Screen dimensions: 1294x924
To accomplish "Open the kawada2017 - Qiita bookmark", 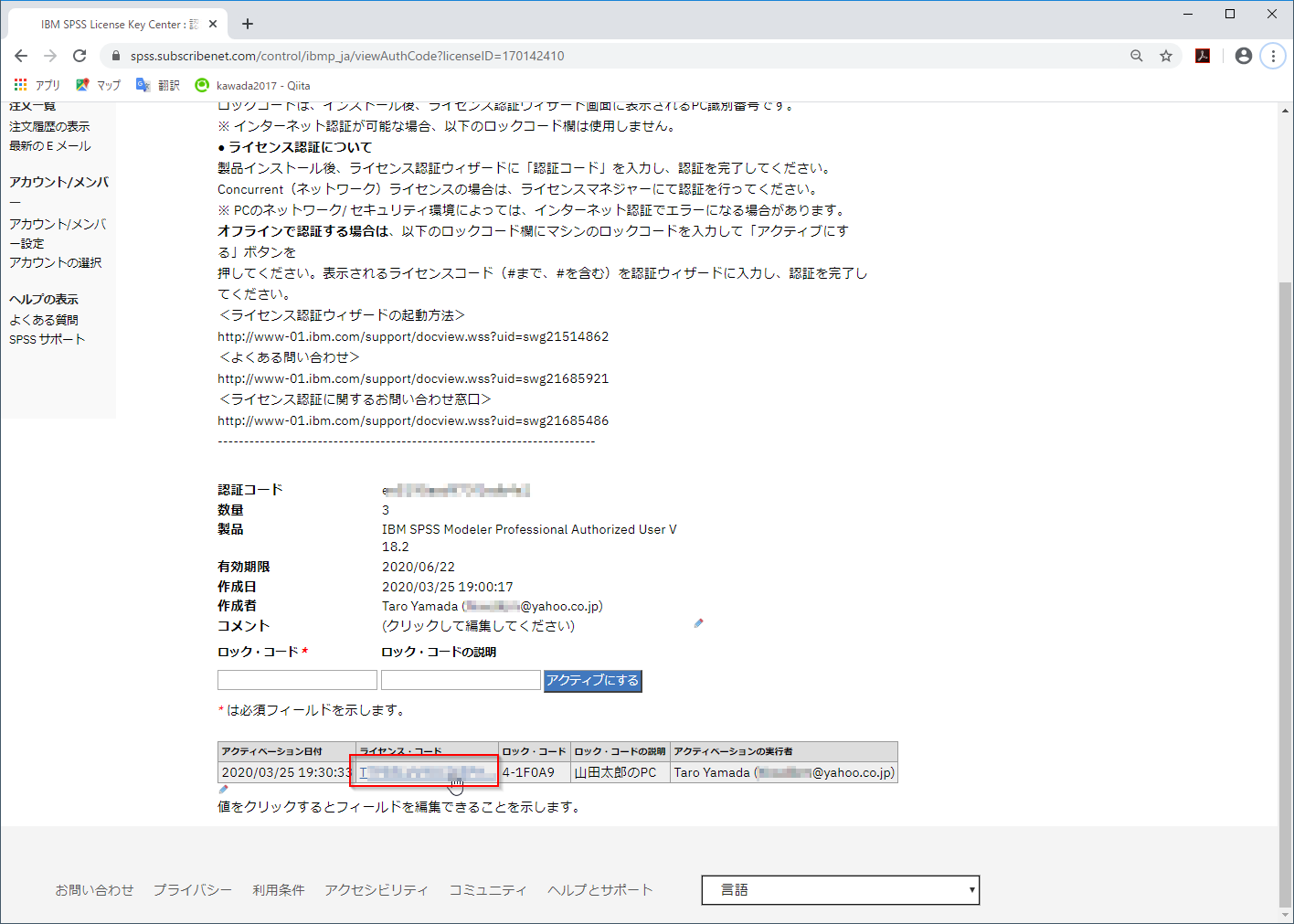I will tap(252, 85).
